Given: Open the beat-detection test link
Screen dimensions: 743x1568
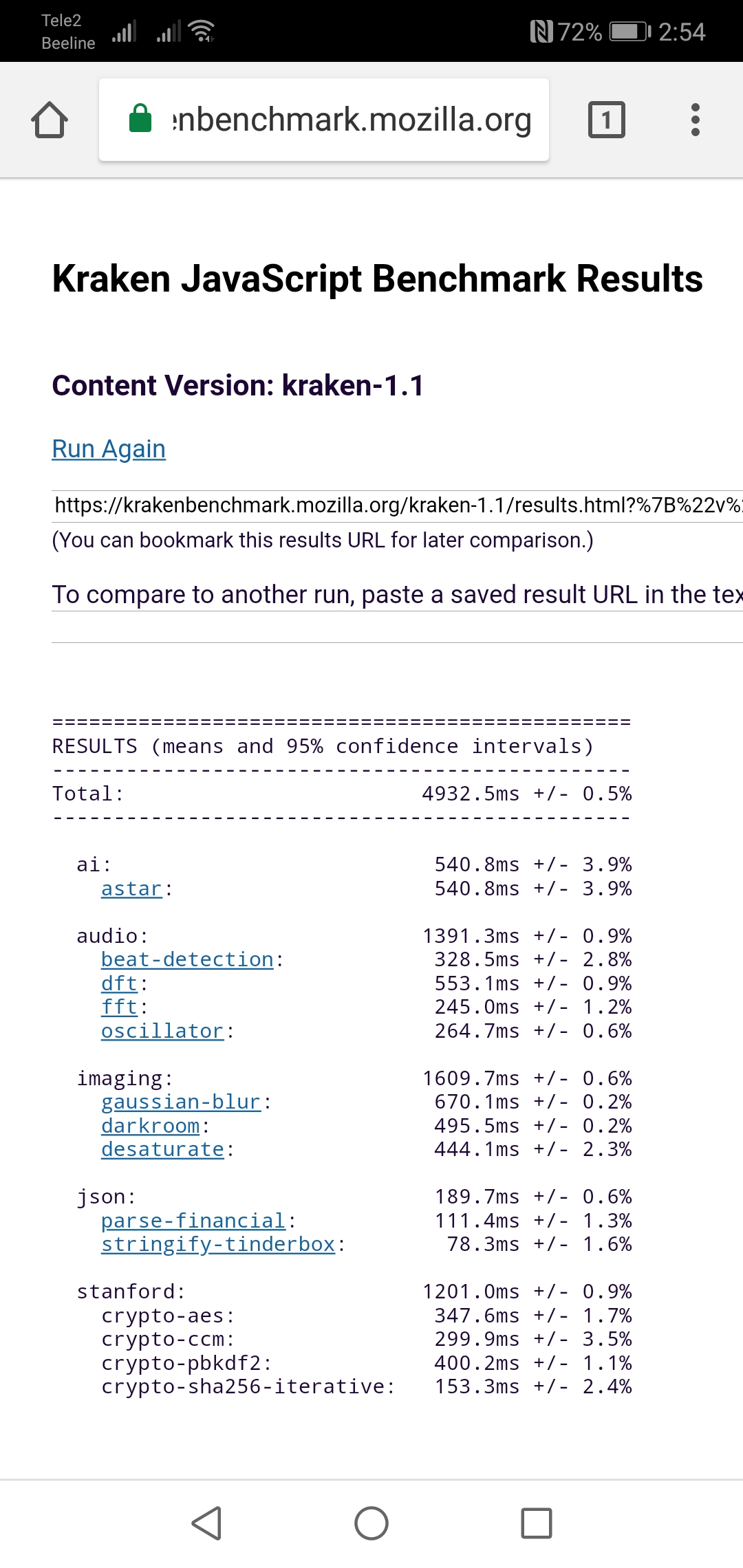Looking at the screenshot, I should coord(187,959).
